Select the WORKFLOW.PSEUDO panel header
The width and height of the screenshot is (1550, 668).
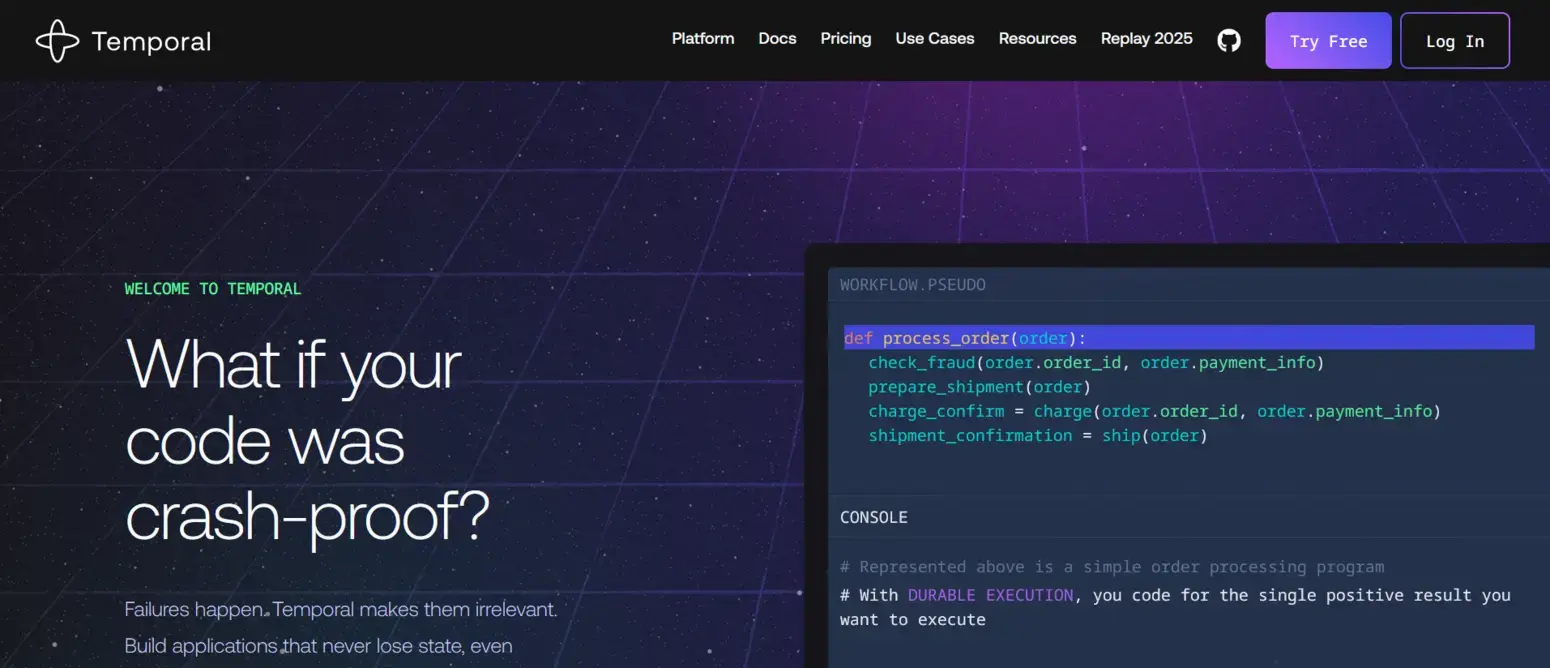coord(913,285)
